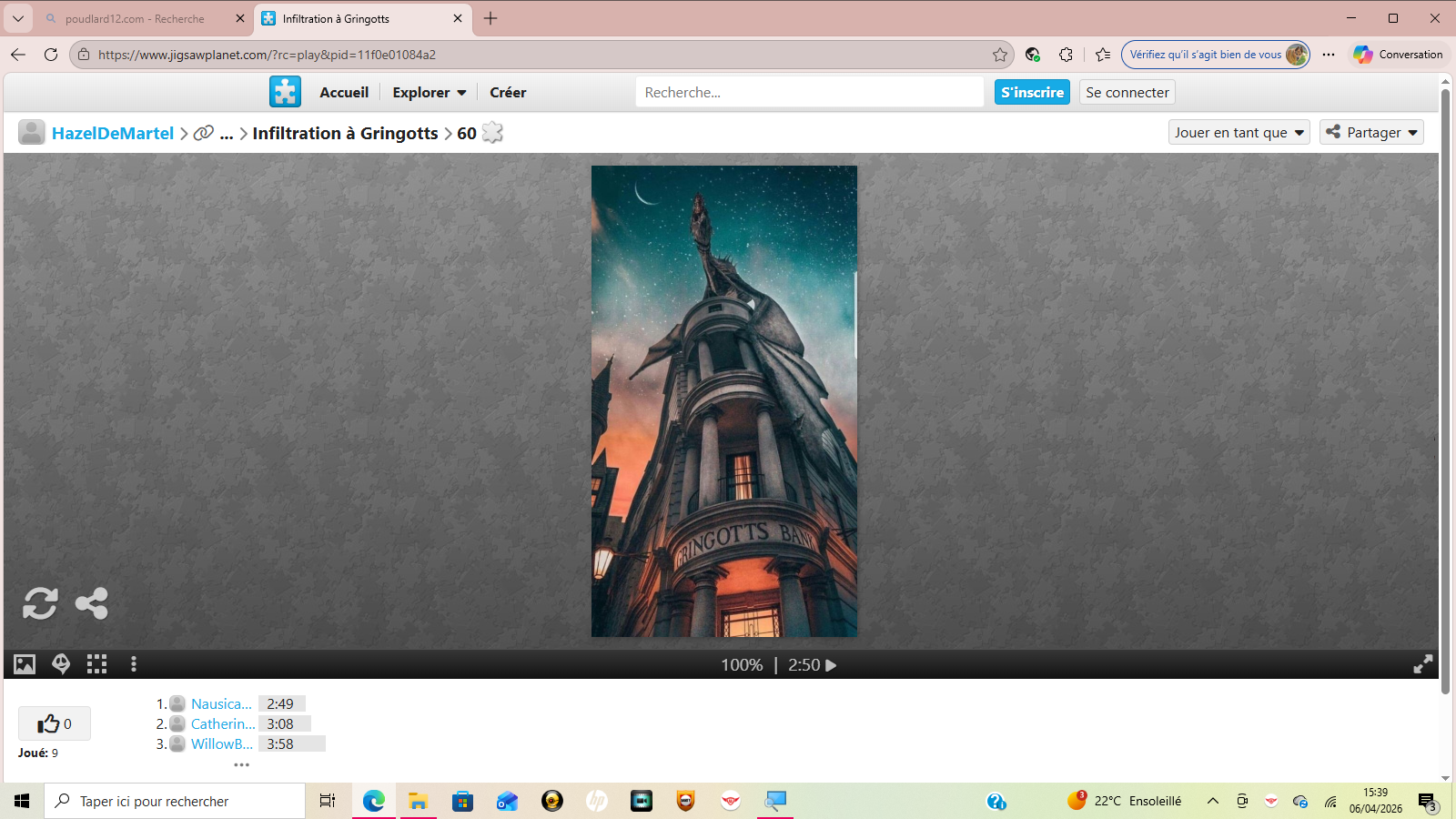Show more leaderboard entries with the ellipsis
1456x819 pixels.
[241, 764]
